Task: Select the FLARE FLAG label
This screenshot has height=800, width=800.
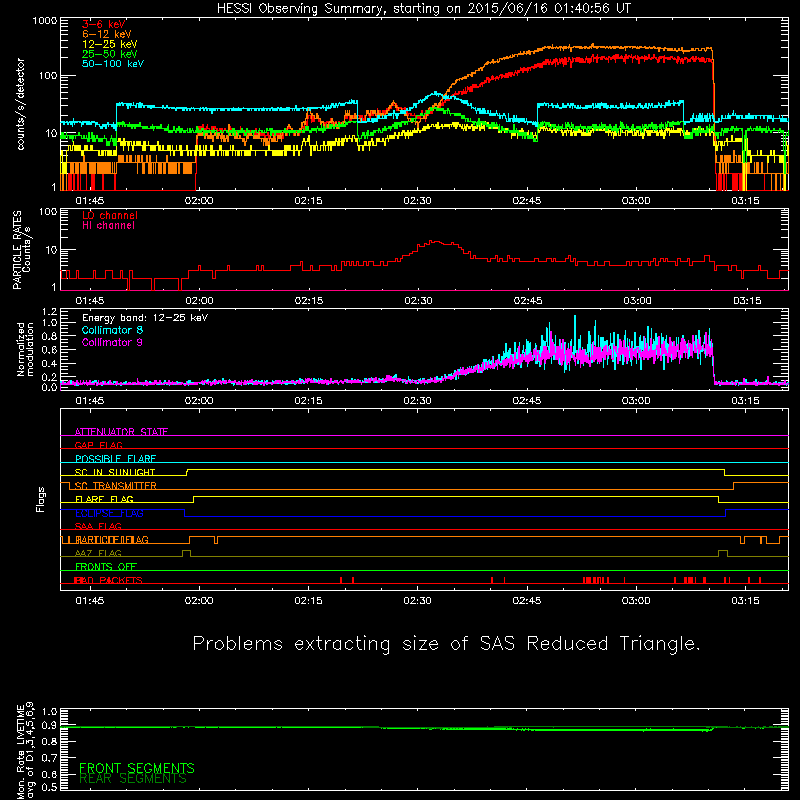Action: [104, 499]
